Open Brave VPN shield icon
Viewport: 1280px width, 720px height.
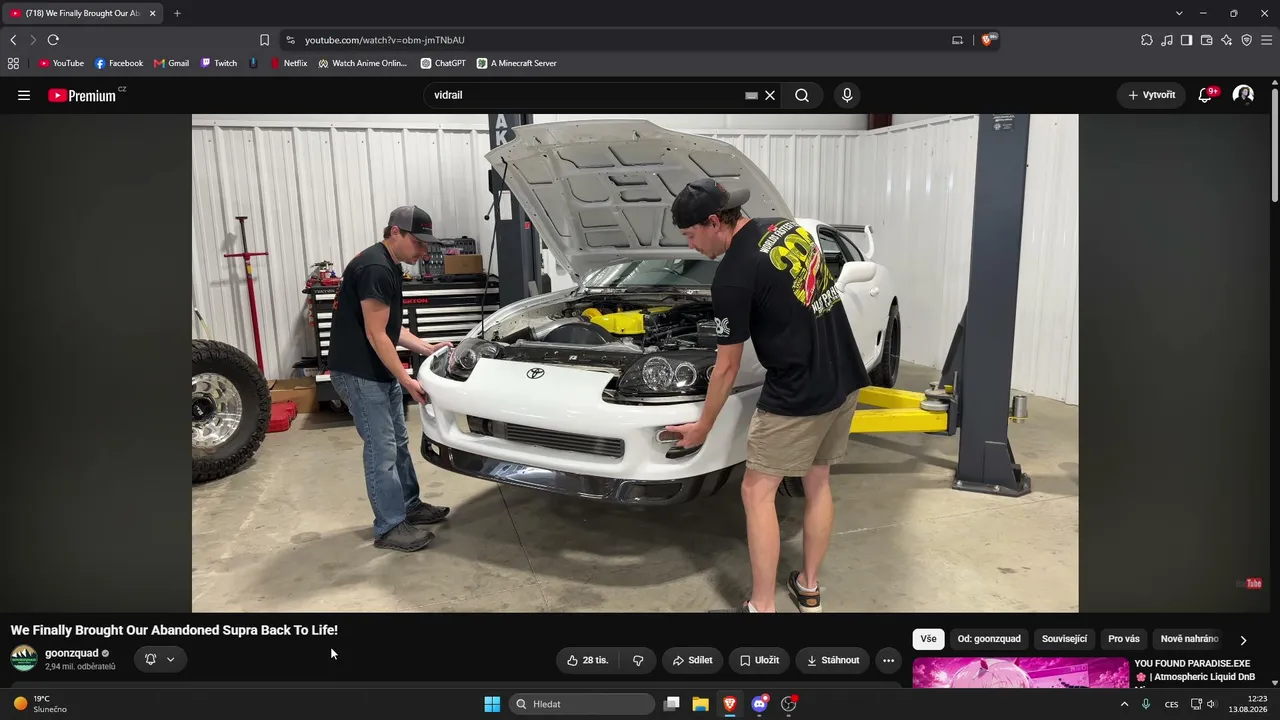pos(1246,40)
